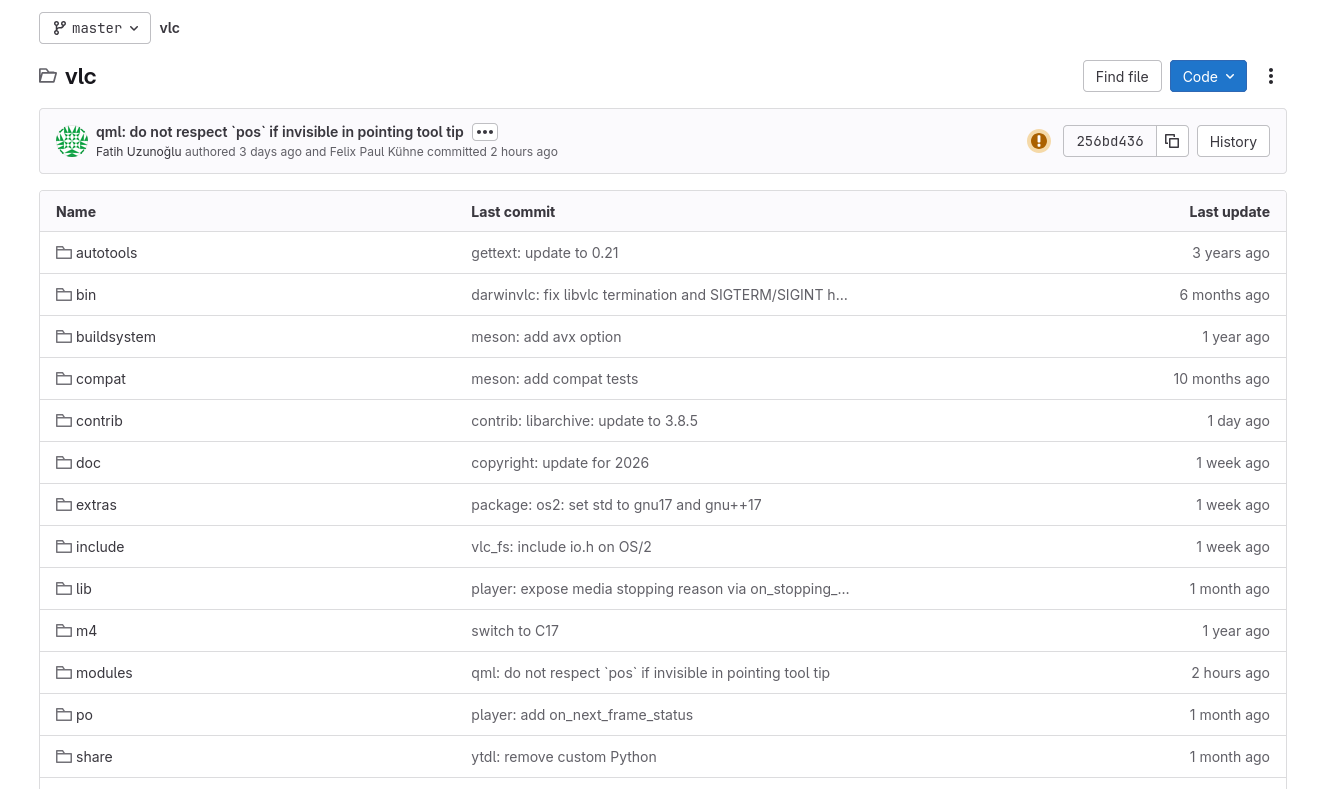
Task: Click Fatih Uzunoğlu's avatar image
Action: (72, 141)
